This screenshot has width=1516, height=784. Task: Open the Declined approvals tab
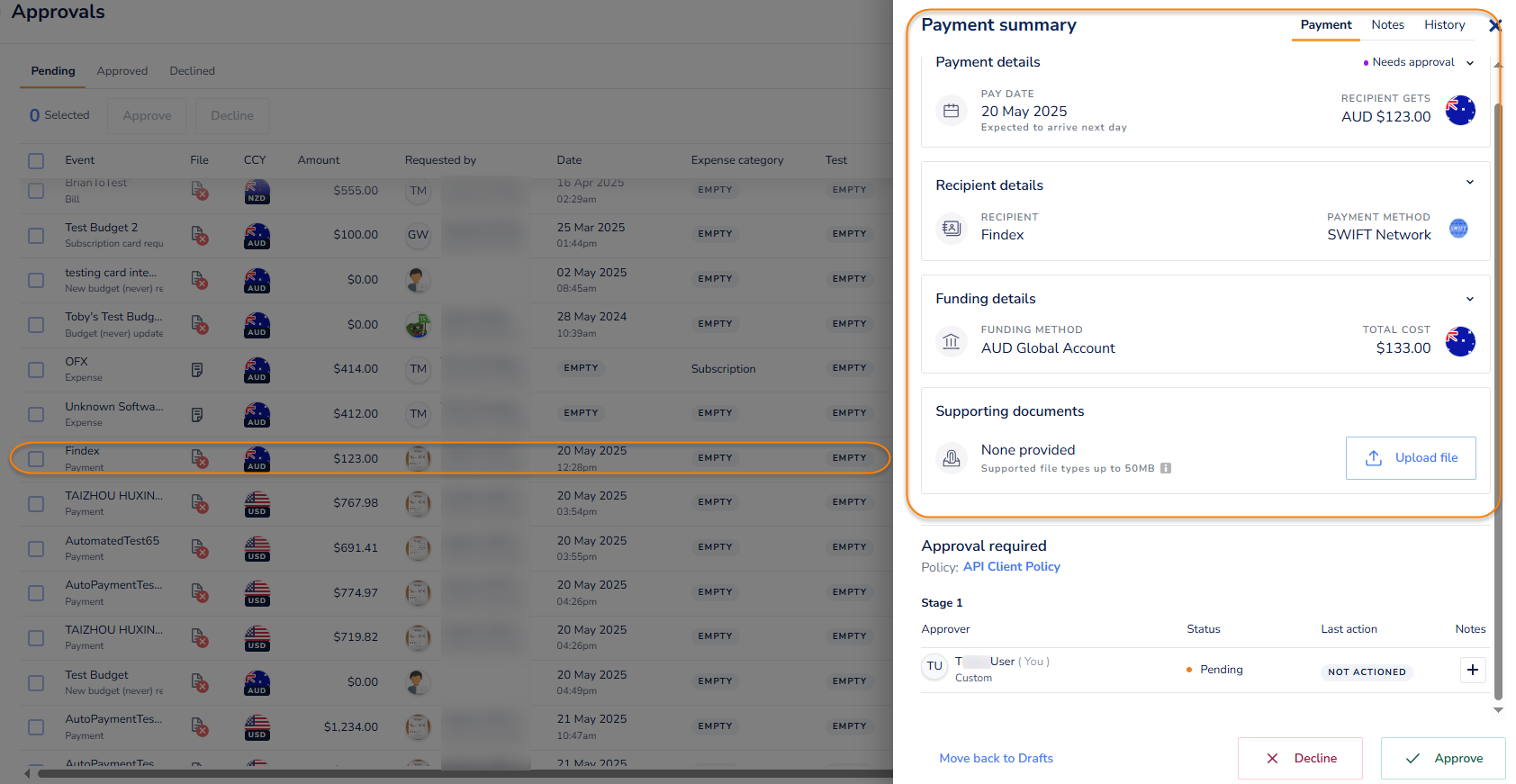point(192,71)
